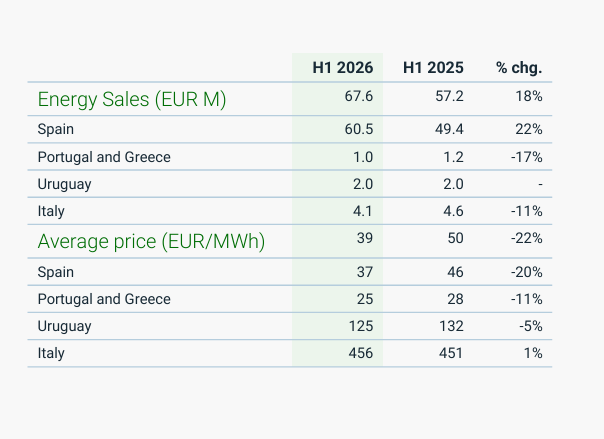Click Spain label under Average price
The height and width of the screenshot is (439, 604).
pos(55,272)
